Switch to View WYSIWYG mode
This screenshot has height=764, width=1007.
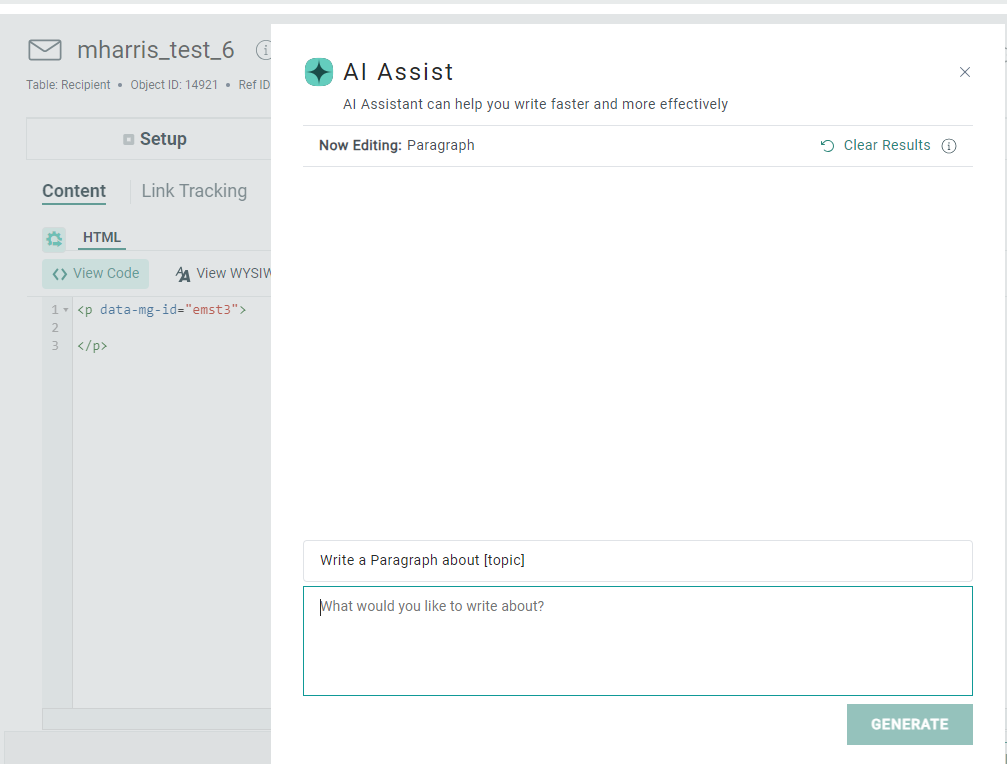(223, 274)
